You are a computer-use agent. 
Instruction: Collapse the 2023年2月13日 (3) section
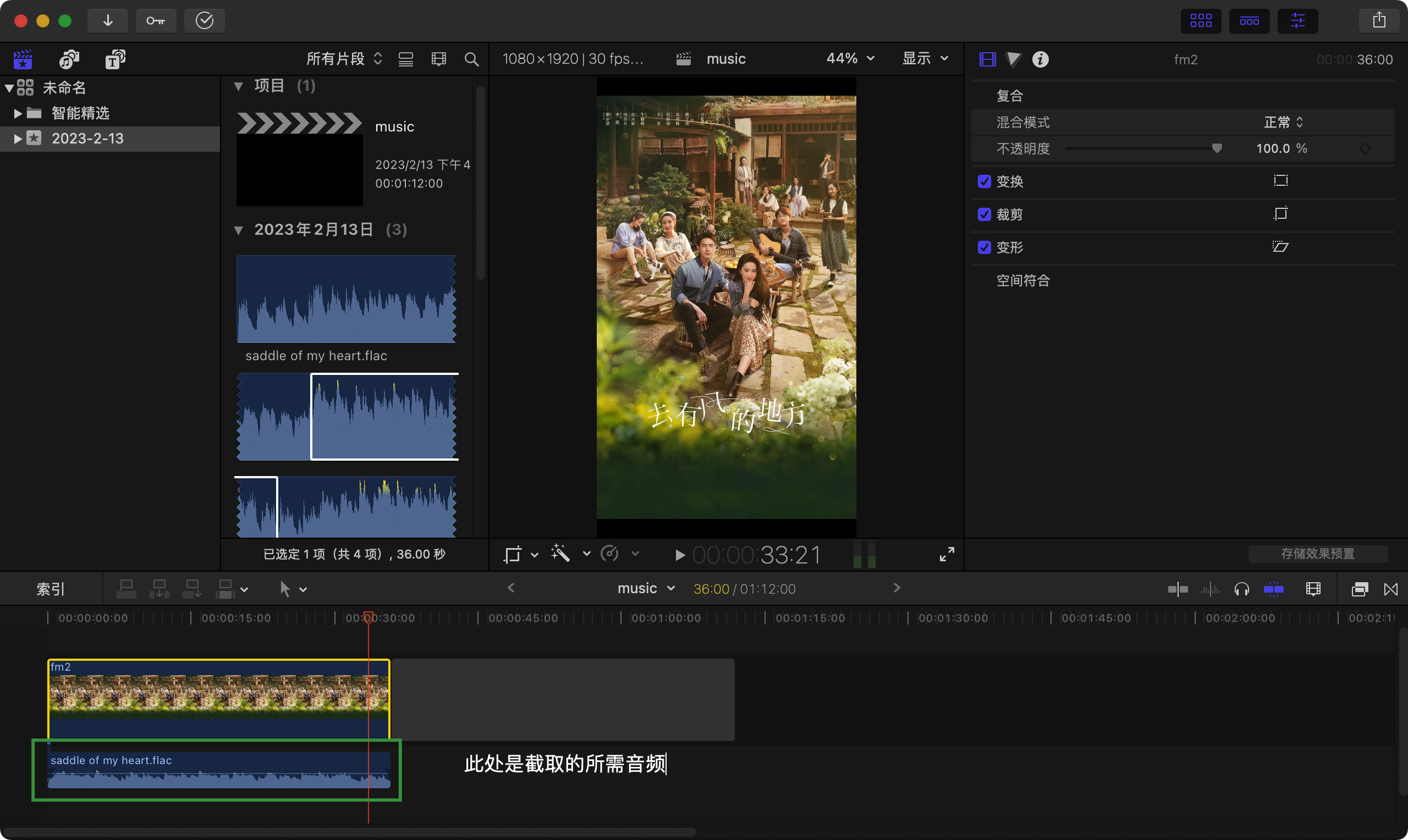click(x=238, y=230)
